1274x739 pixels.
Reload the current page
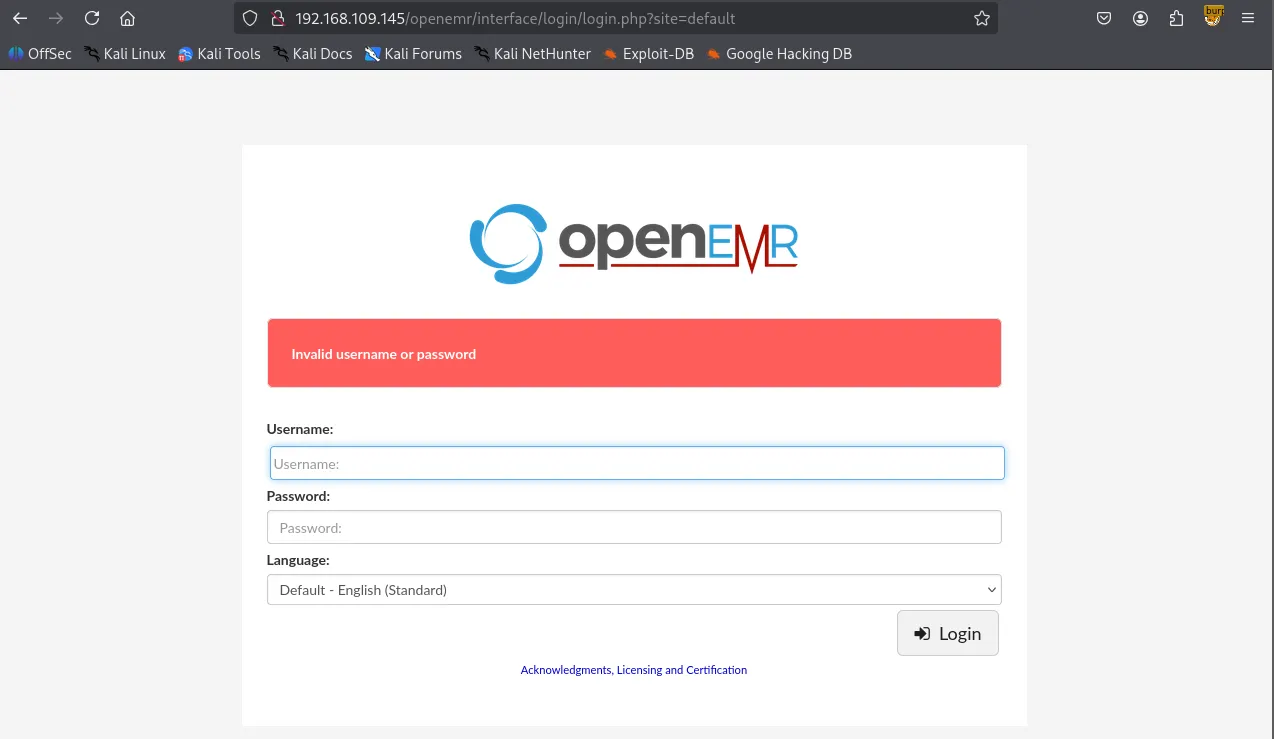tap(92, 18)
